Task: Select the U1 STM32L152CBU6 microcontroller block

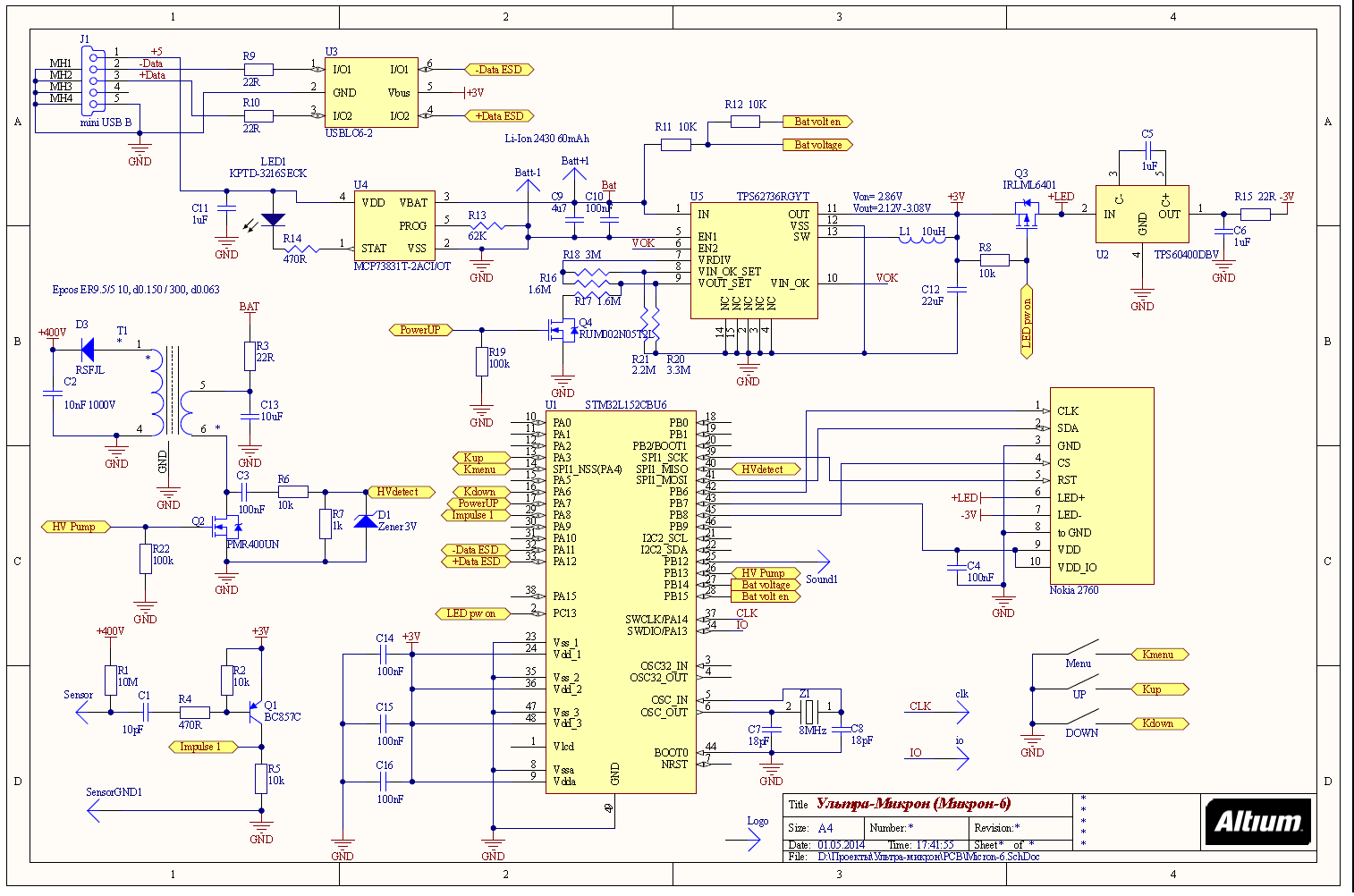Action: [621, 602]
